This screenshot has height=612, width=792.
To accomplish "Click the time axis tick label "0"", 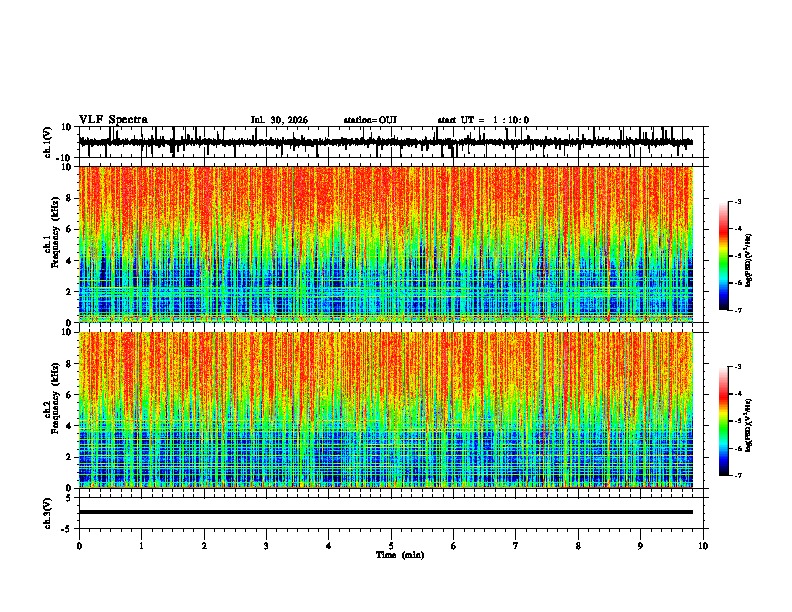I will [x=79, y=546].
